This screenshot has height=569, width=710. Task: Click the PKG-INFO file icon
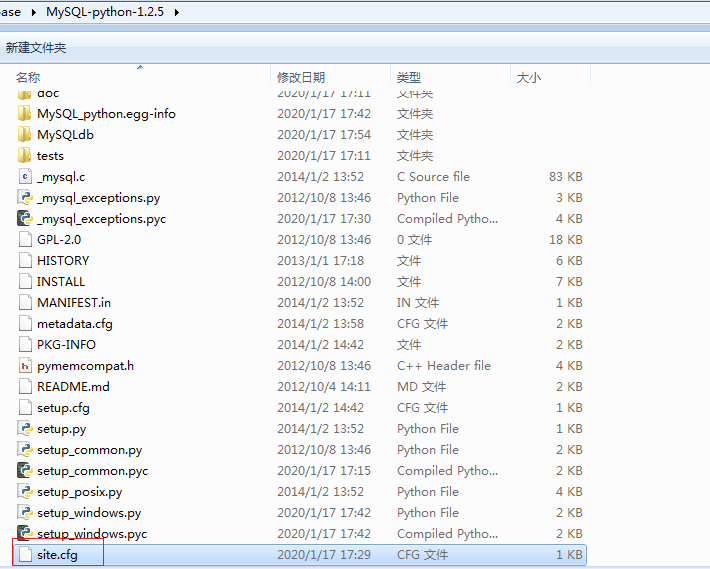[x=25, y=344]
